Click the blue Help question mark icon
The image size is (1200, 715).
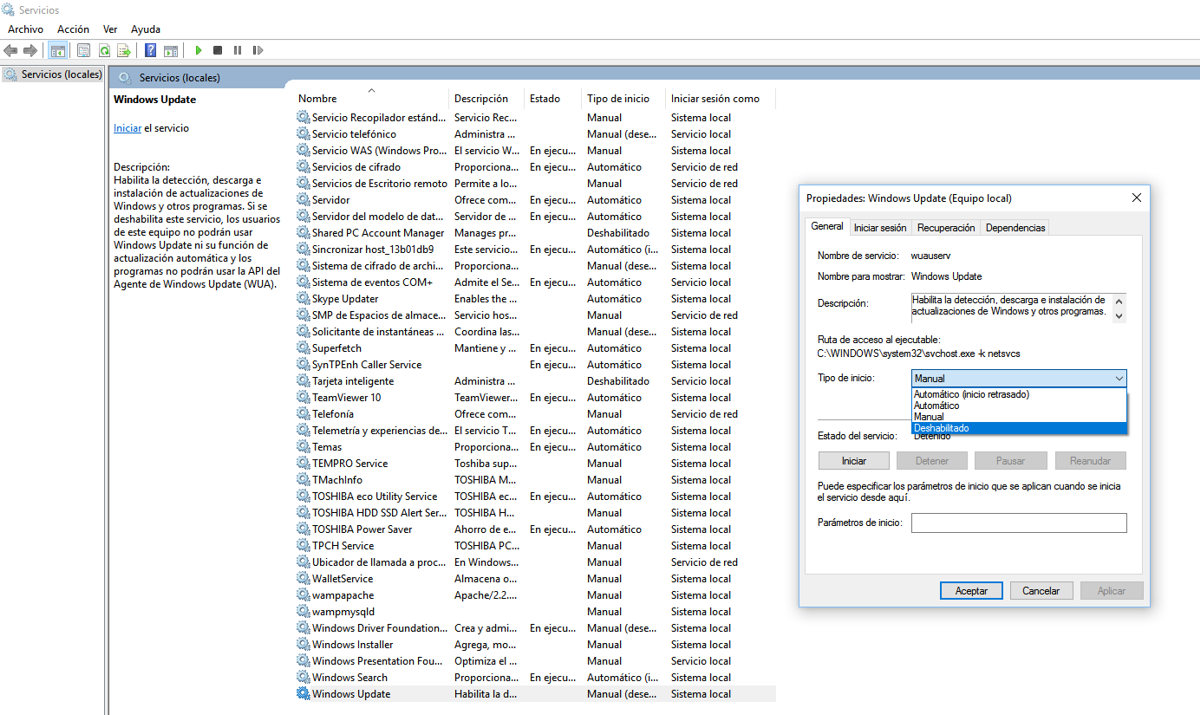(150, 50)
